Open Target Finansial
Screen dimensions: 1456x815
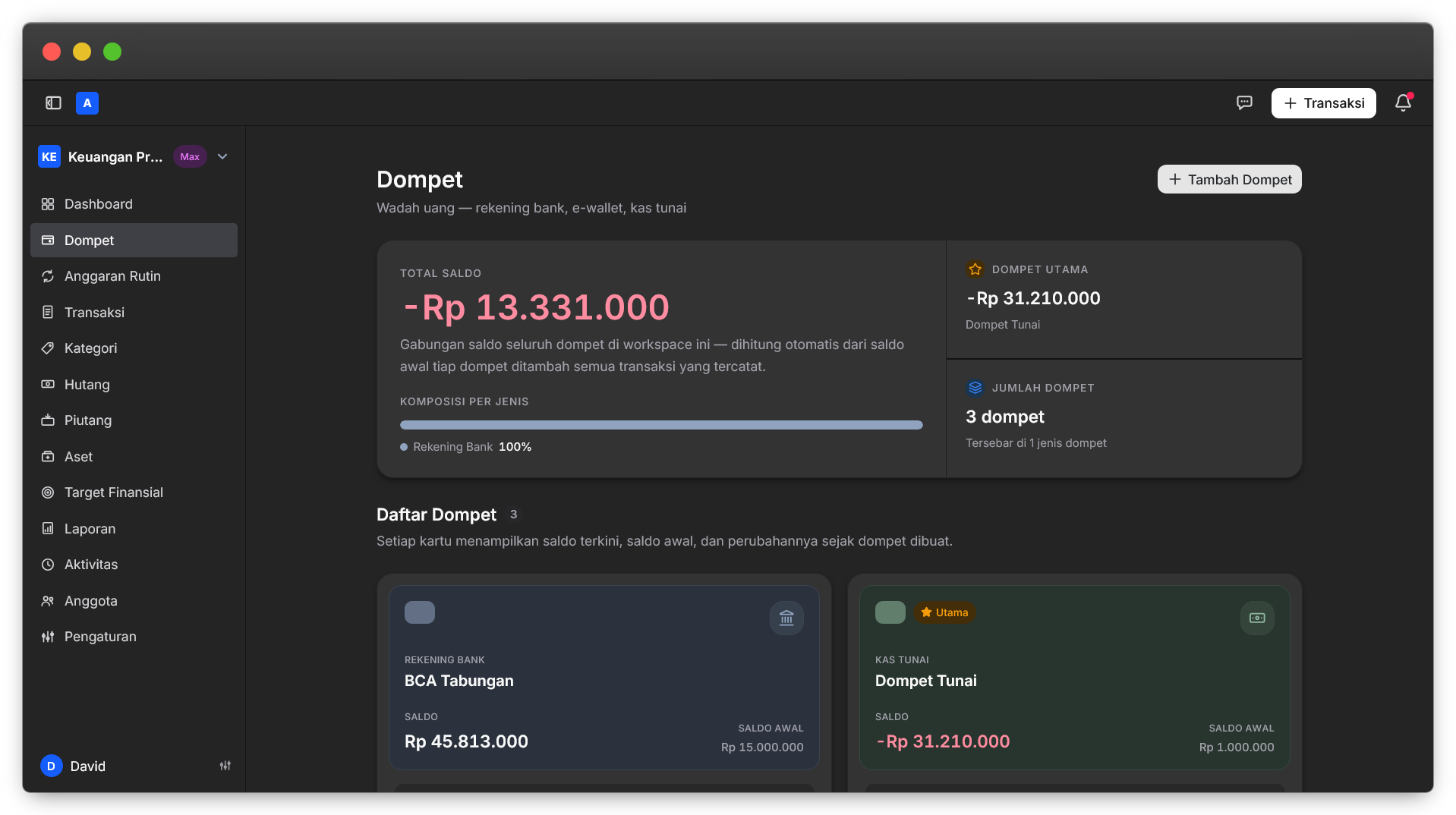[x=134, y=492]
